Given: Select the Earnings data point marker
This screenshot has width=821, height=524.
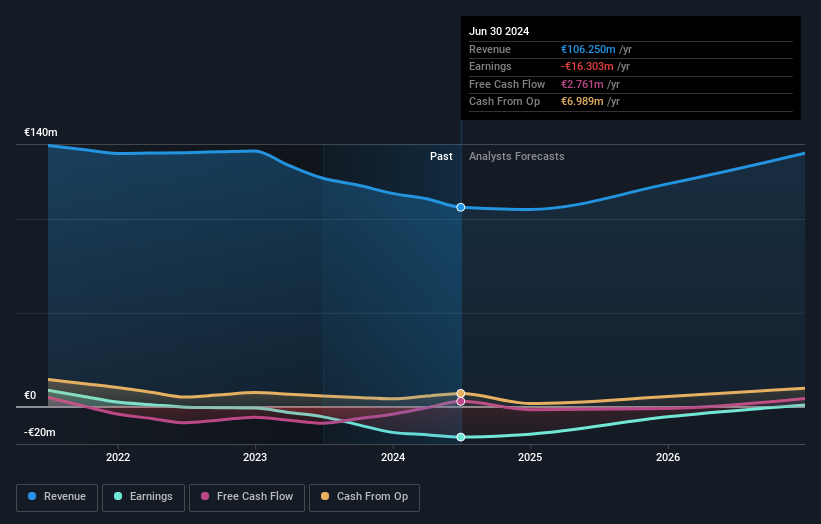Looking at the screenshot, I should (x=461, y=437).
